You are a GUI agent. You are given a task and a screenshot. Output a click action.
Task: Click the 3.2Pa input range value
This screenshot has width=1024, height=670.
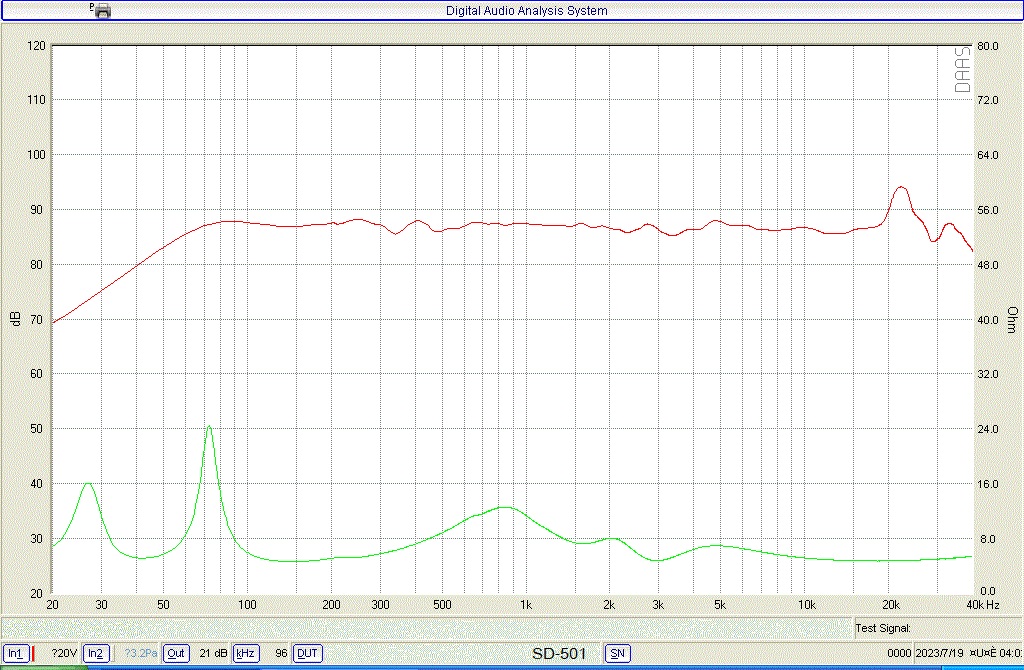pyautogui.click(x=141, y=654)
